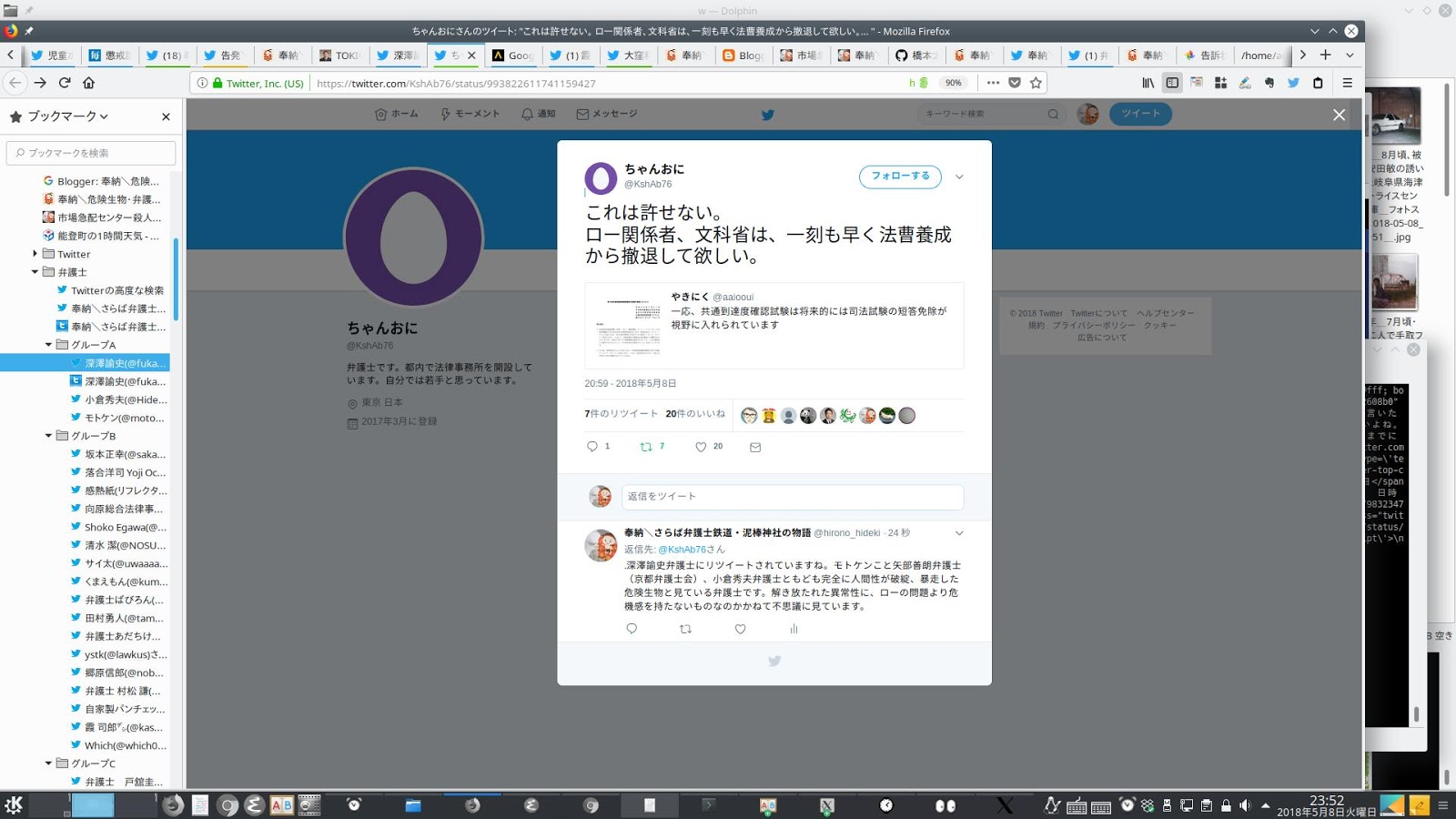1456x819 pixels.
Task: Click the zoom level 90% indicator
Action: (953, 83)
